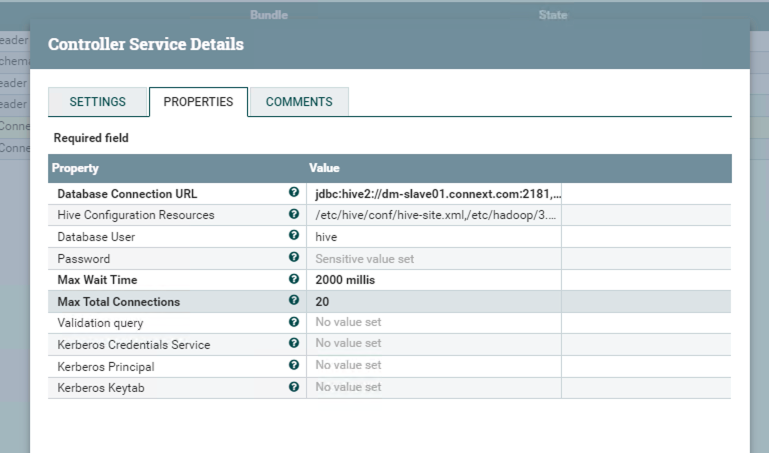Click the Kerberos Keytab empty value cell
The height and width of the screenshot is (453, 769).
pyautogui.click(x=348, y=387)
